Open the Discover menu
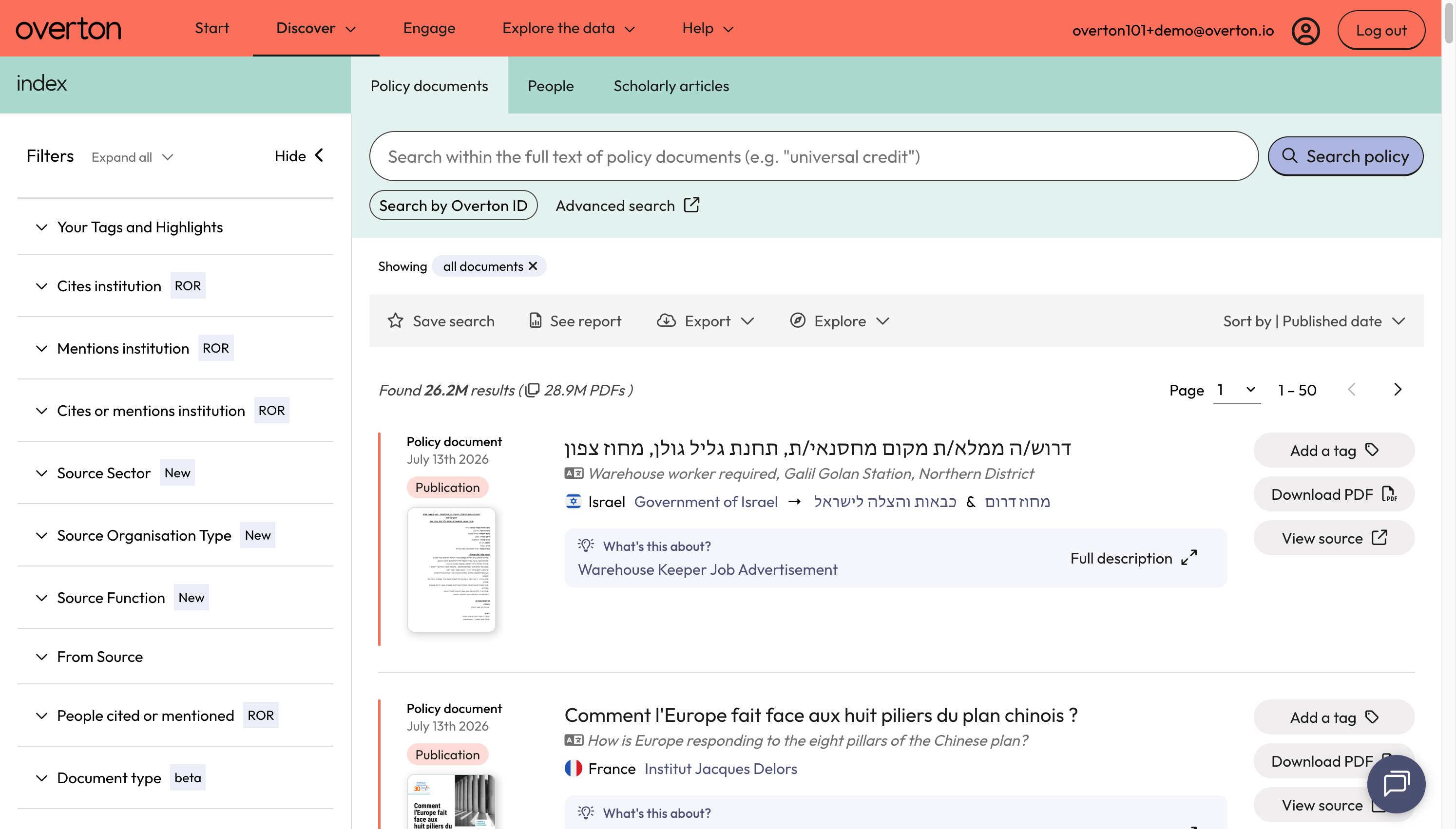 (316, 28)
